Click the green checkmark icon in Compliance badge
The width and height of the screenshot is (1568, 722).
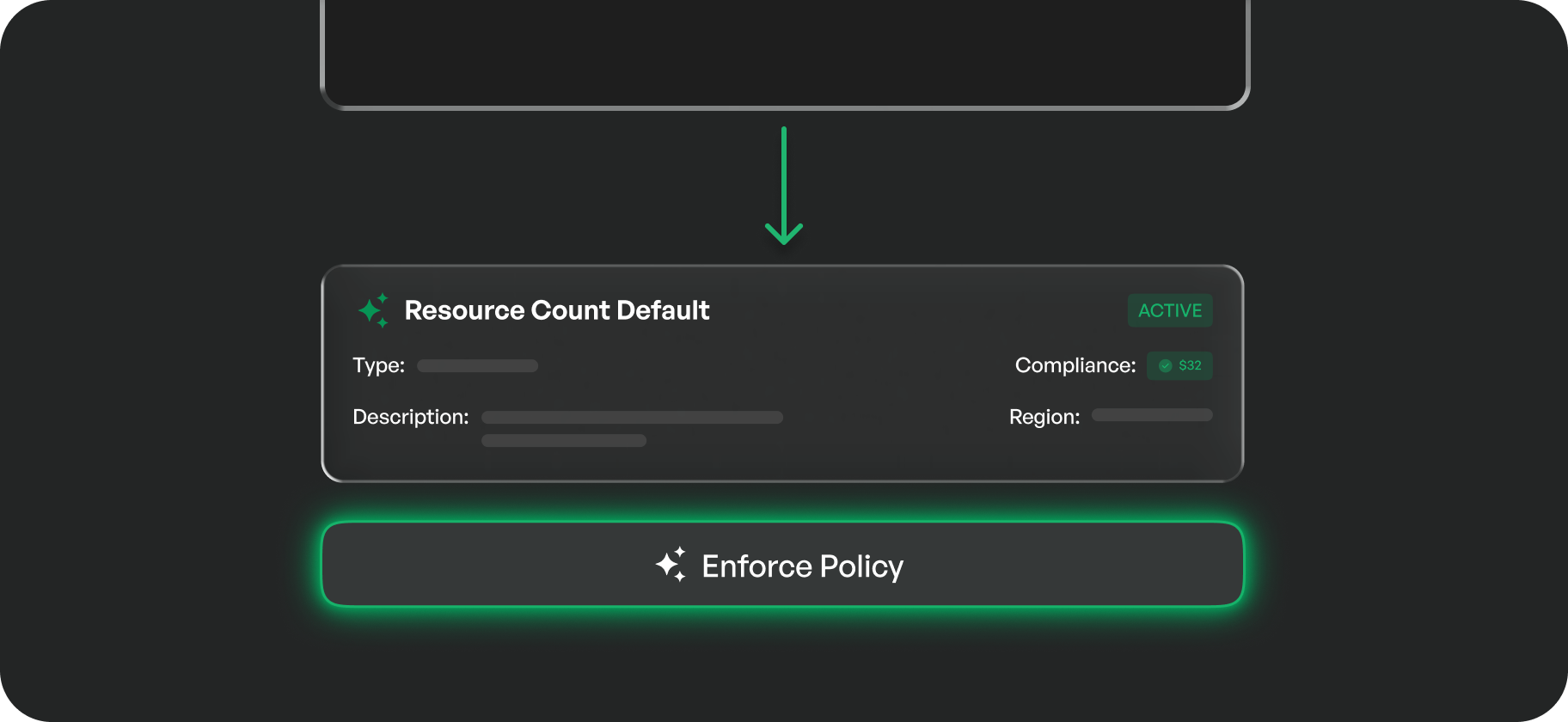pyautogui.click(x=1165, y=365)
